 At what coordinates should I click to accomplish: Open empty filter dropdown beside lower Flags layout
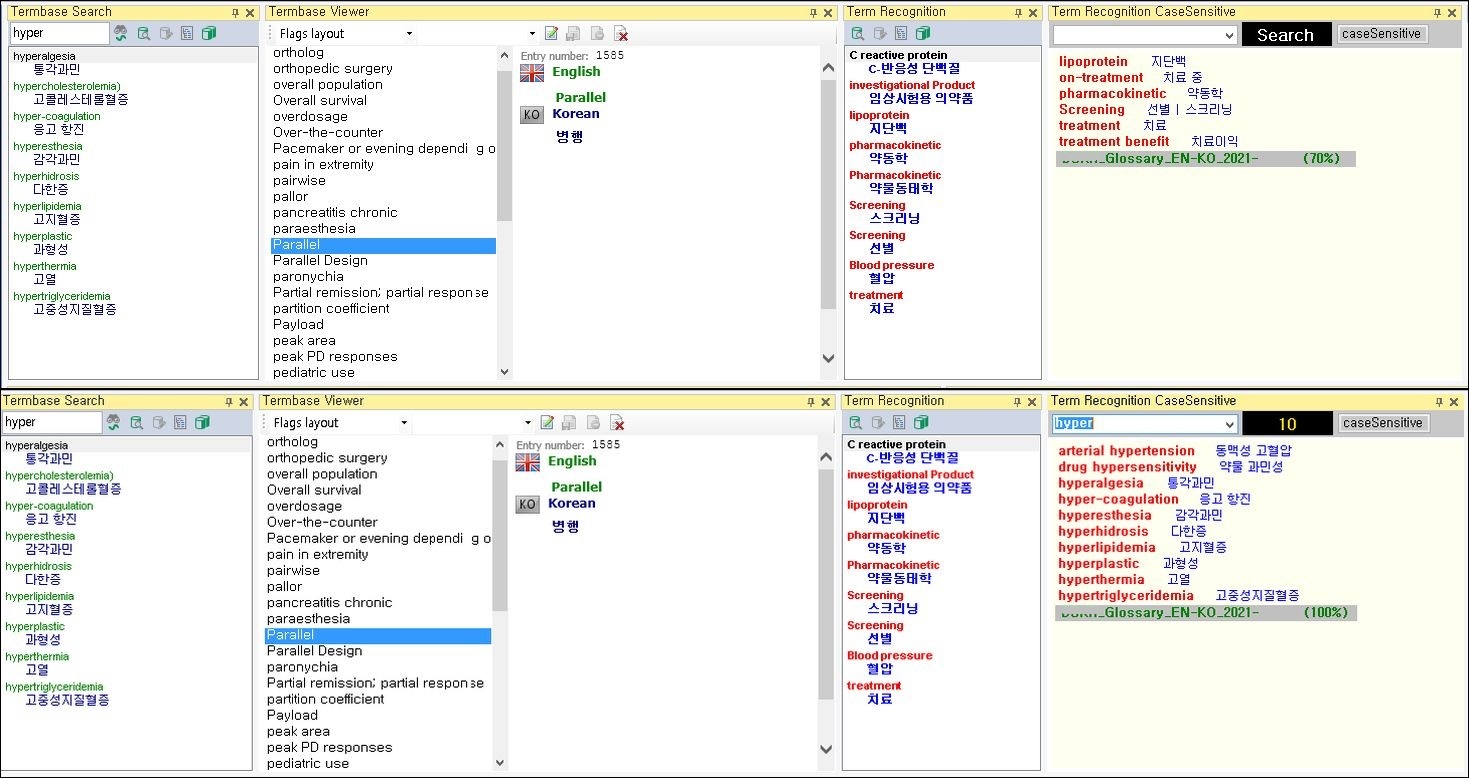pos(528,423)
